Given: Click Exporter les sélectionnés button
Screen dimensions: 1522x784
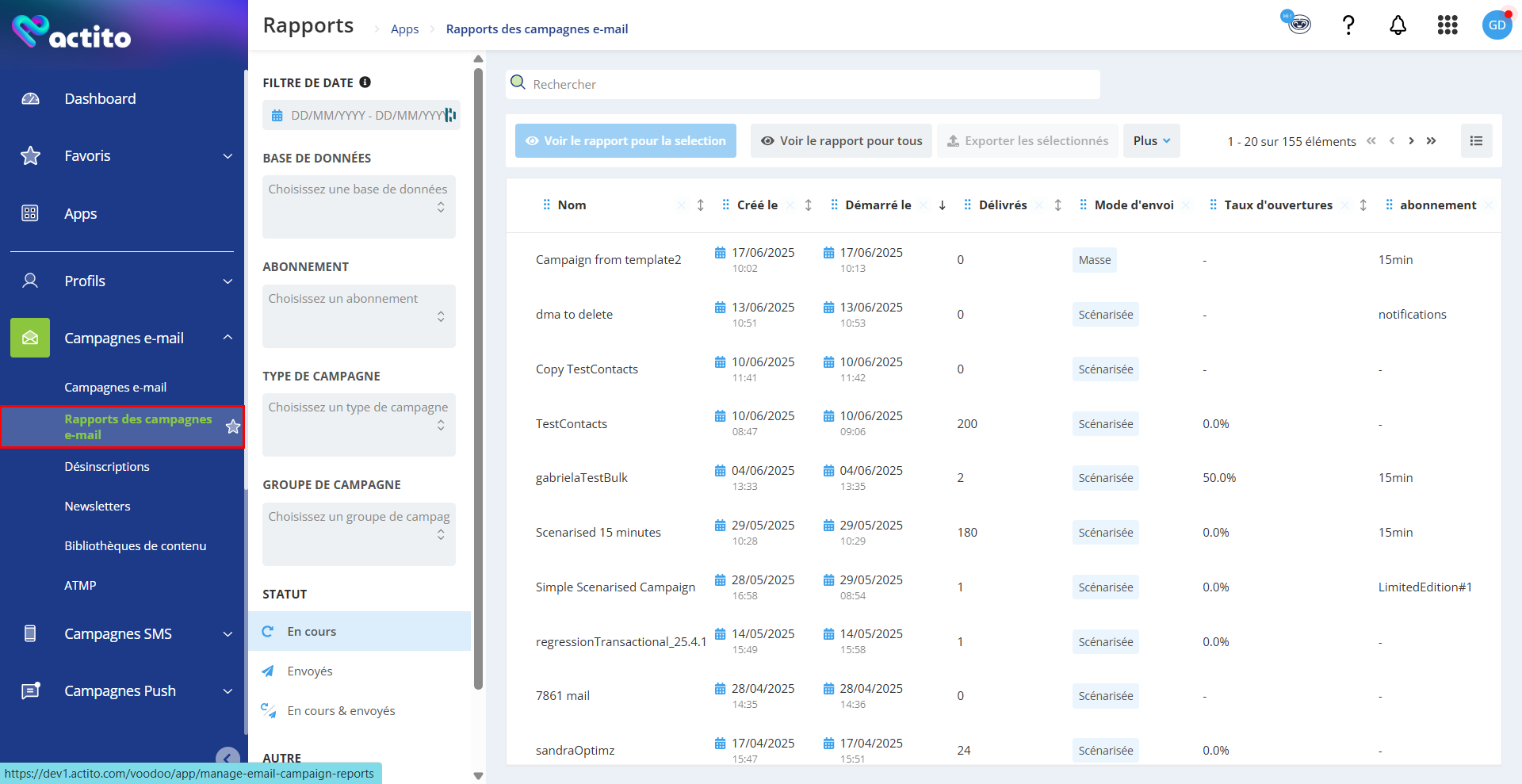Looking at the screenshot, I should coord(1027,141).
